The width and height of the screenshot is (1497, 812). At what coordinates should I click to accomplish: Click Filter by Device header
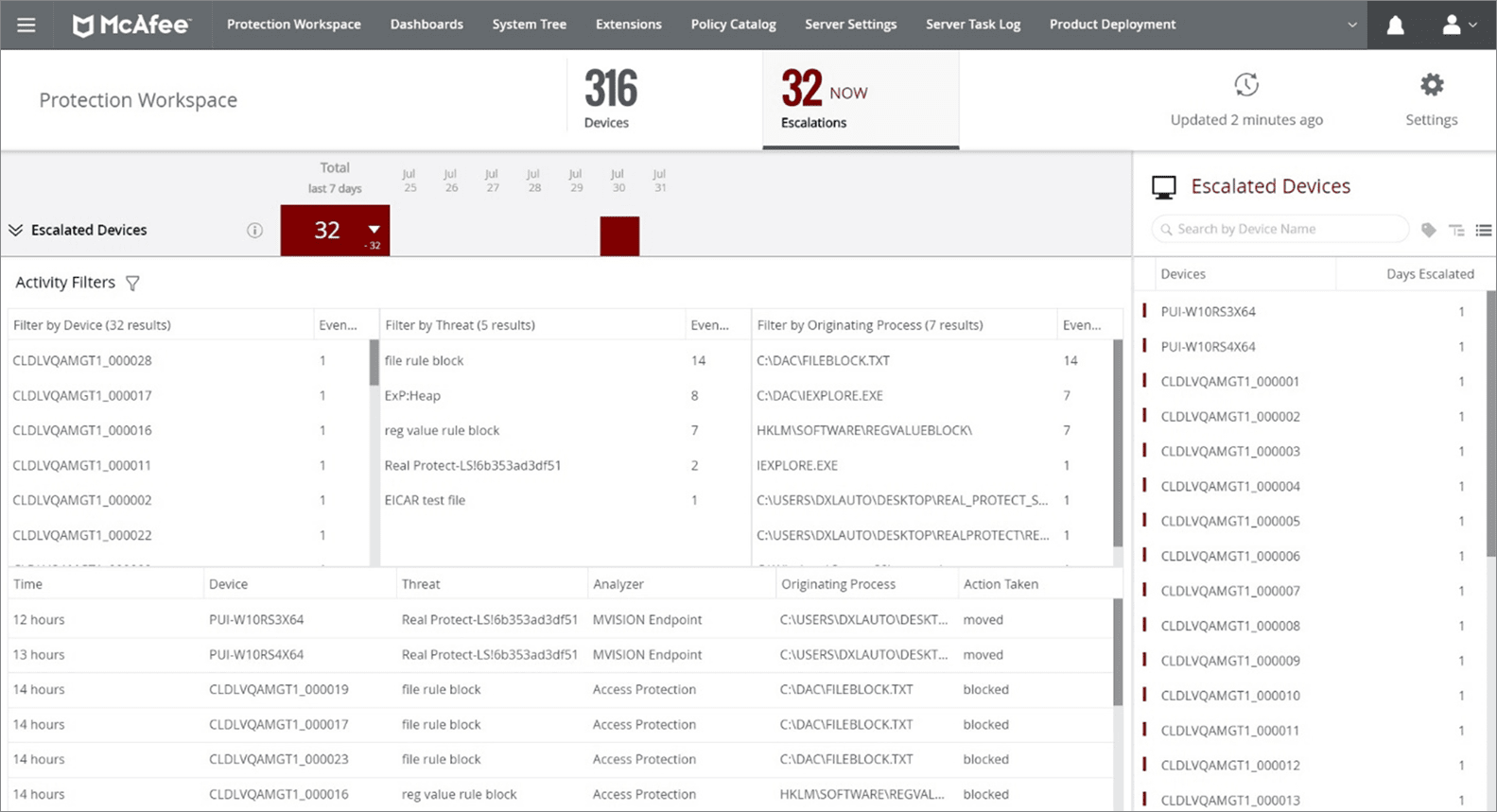point(92,325)
